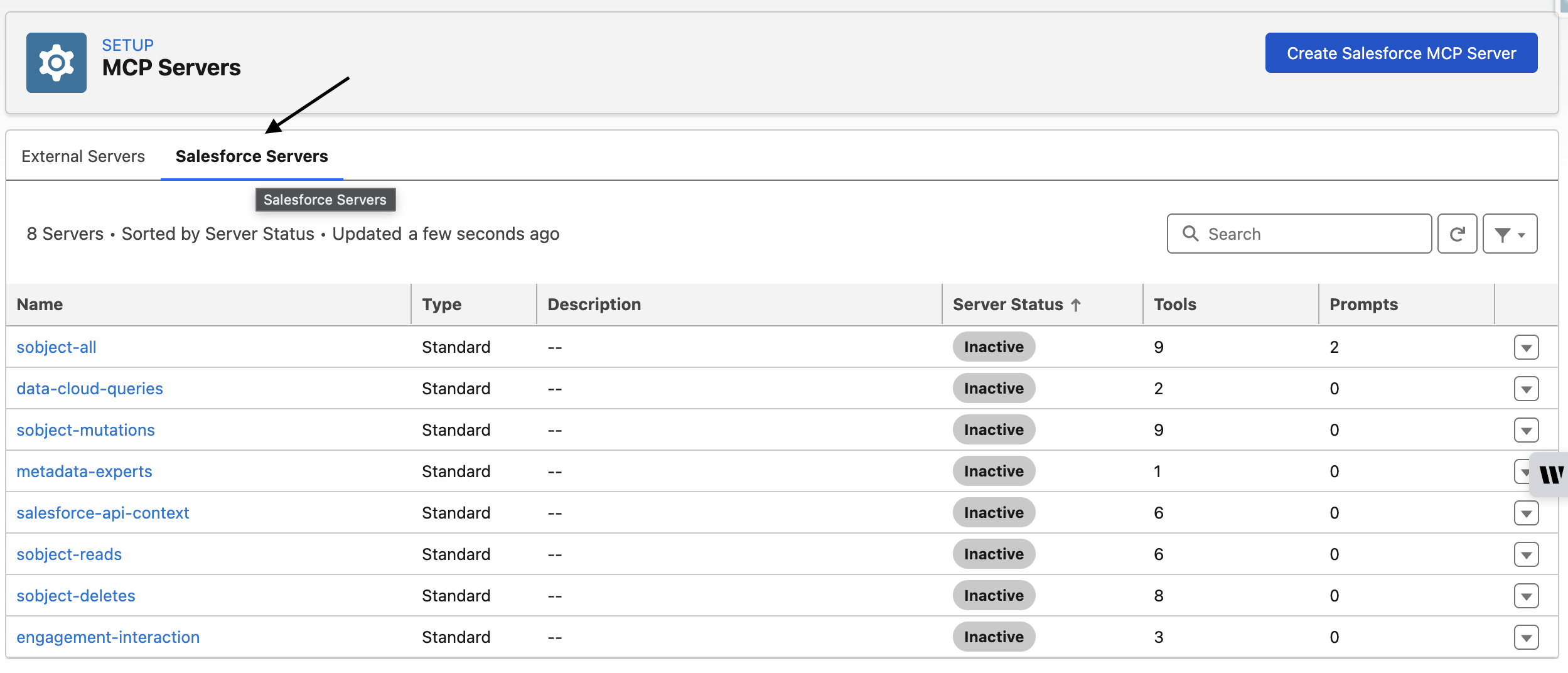Image resolution: width=1568 pixels, height=673 pixels.
Task: Open the sobject-all server link
Action: point(56,347)
